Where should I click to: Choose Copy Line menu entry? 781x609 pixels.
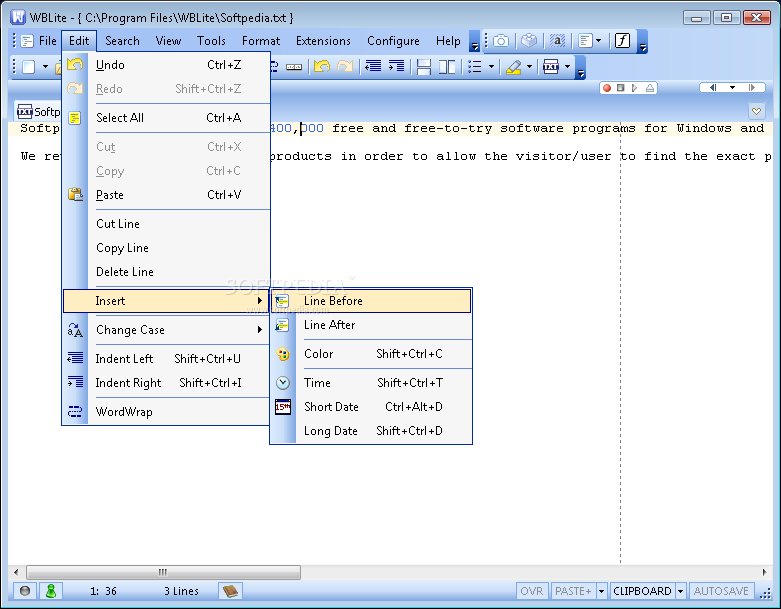pyautogui.click(x=166, y=248)
